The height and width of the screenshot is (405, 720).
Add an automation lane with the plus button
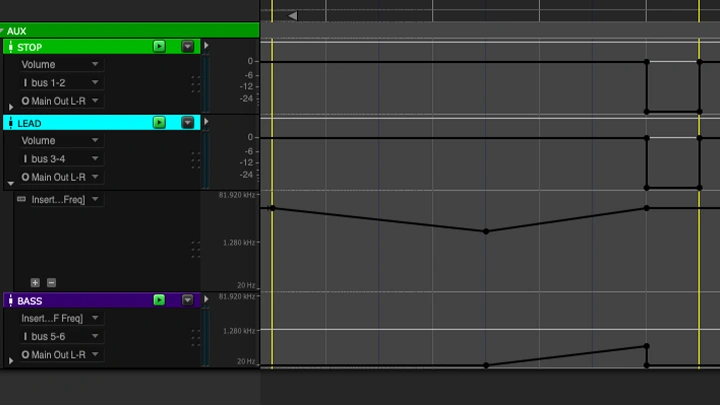pyautogui.click(x=35, y=283)
